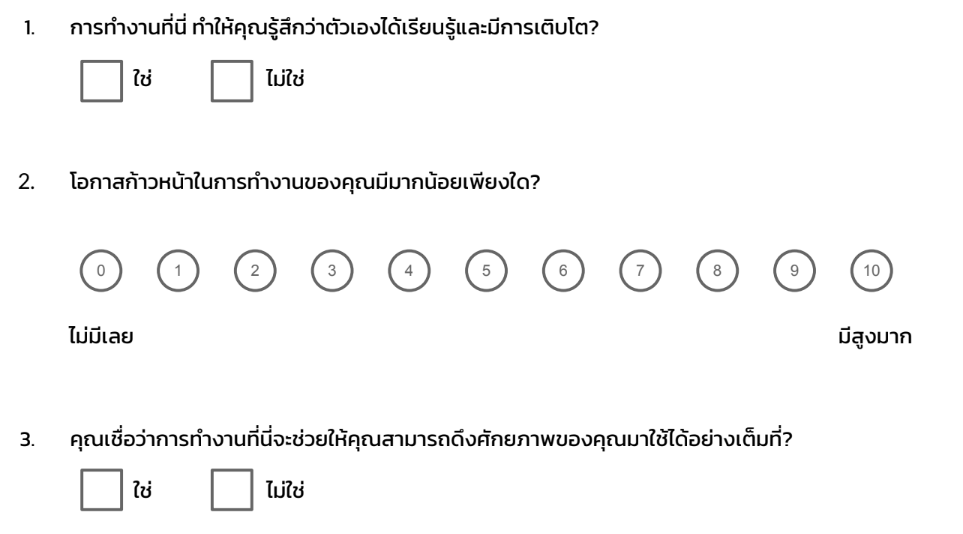Viewport: 963px width, 534px height.
Task: Select rating 0 on the scale
Action: [x=101, y=270]
